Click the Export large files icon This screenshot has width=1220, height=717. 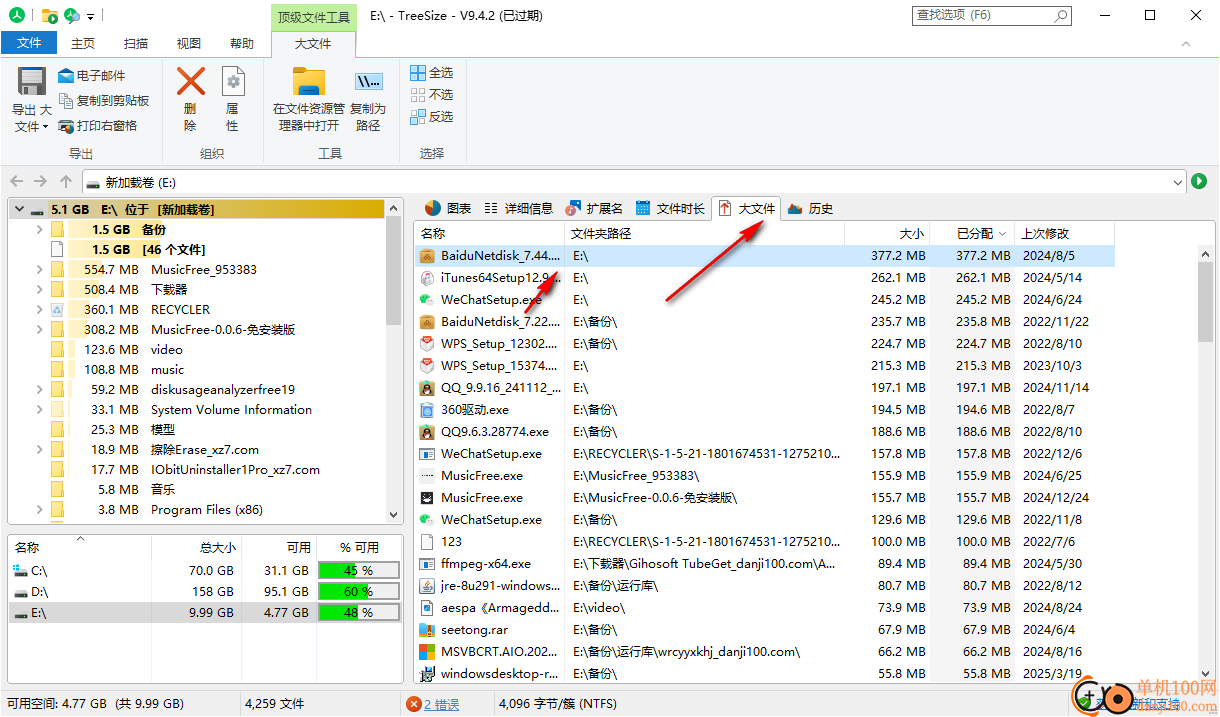click(x=32, y=82)
